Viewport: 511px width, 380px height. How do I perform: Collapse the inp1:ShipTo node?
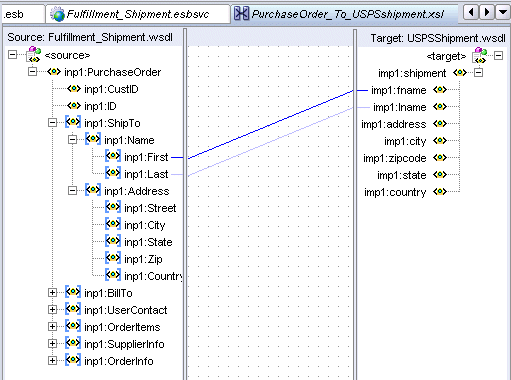52,123
